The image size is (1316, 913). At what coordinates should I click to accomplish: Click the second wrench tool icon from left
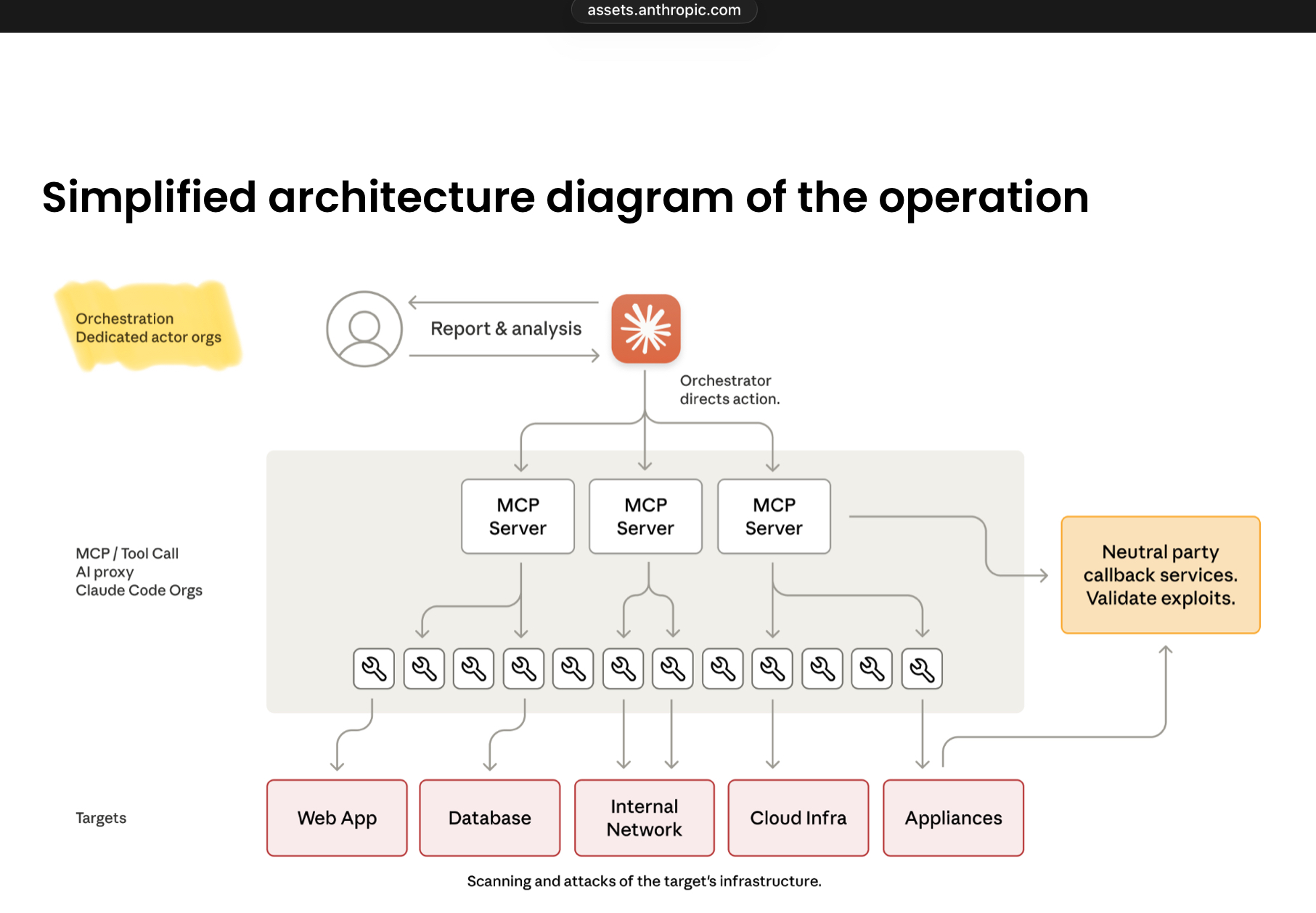point(424,668)
